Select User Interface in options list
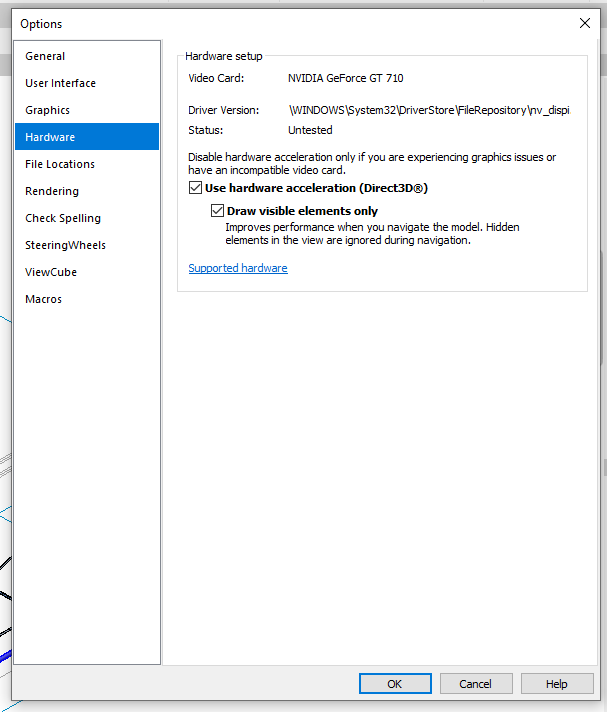This screenshot has height=712, width=607. [87, 83]
